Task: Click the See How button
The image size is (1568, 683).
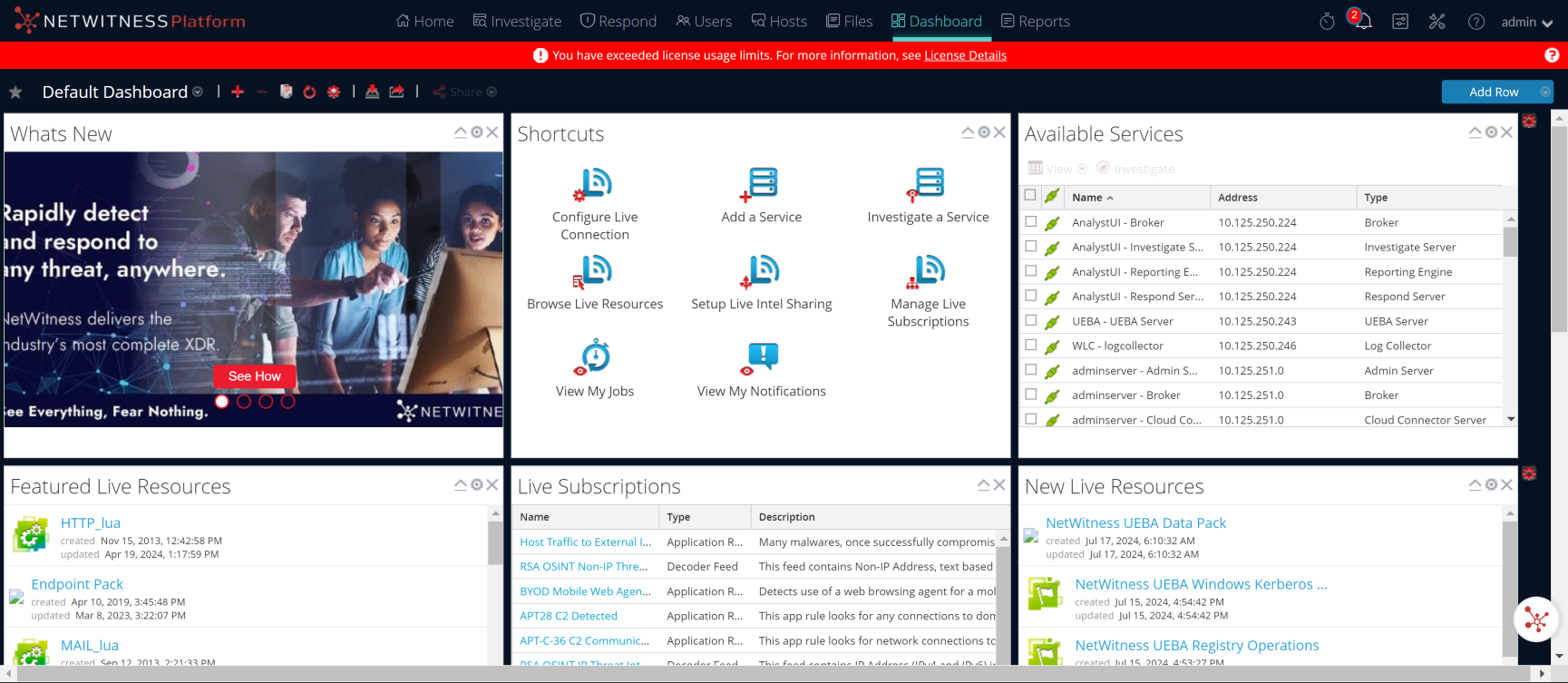Action: 255,376
